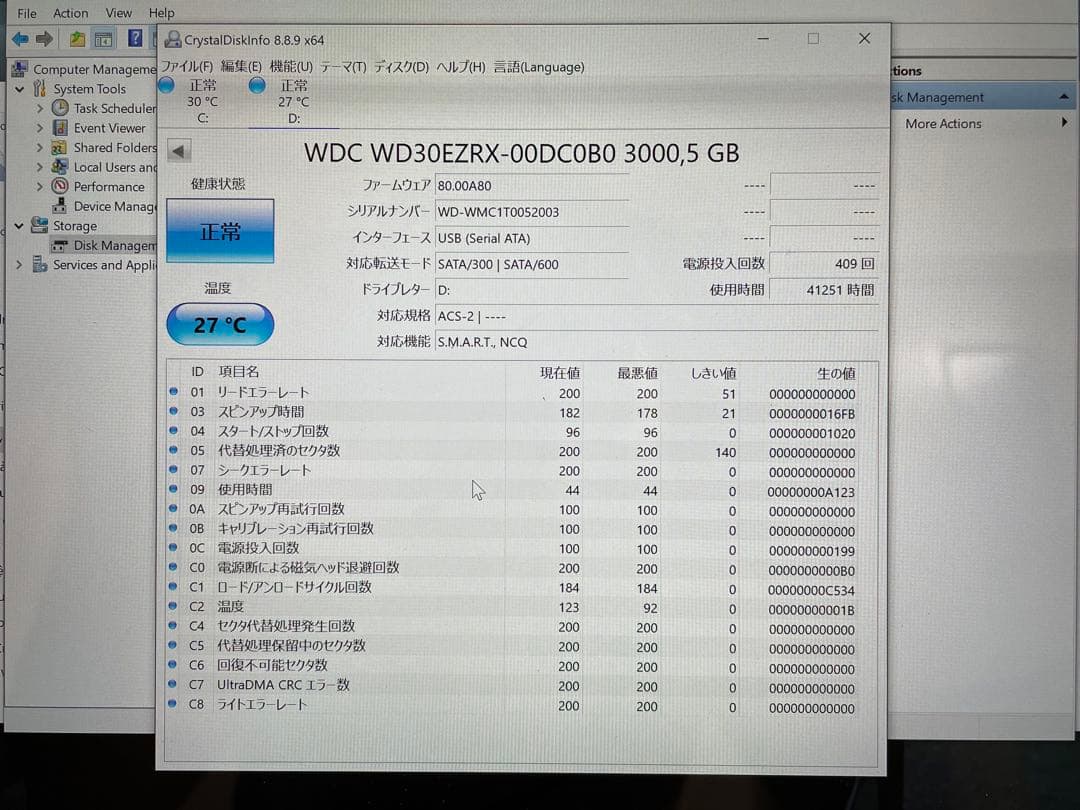Click the Device Manager icon
Viewport: 1080px width, 810px height.
pyautogui.click(x=60, y=206)
